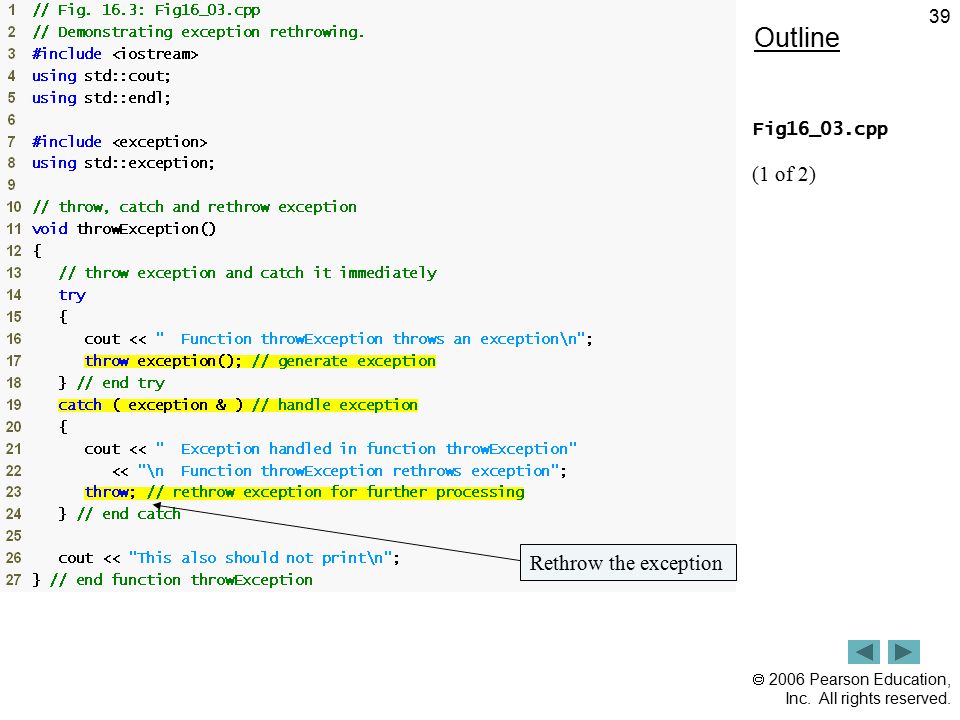The image size is (960, 720).
Task: Click the highlighted rethrow statement on line 23
Action: [304, 492]
